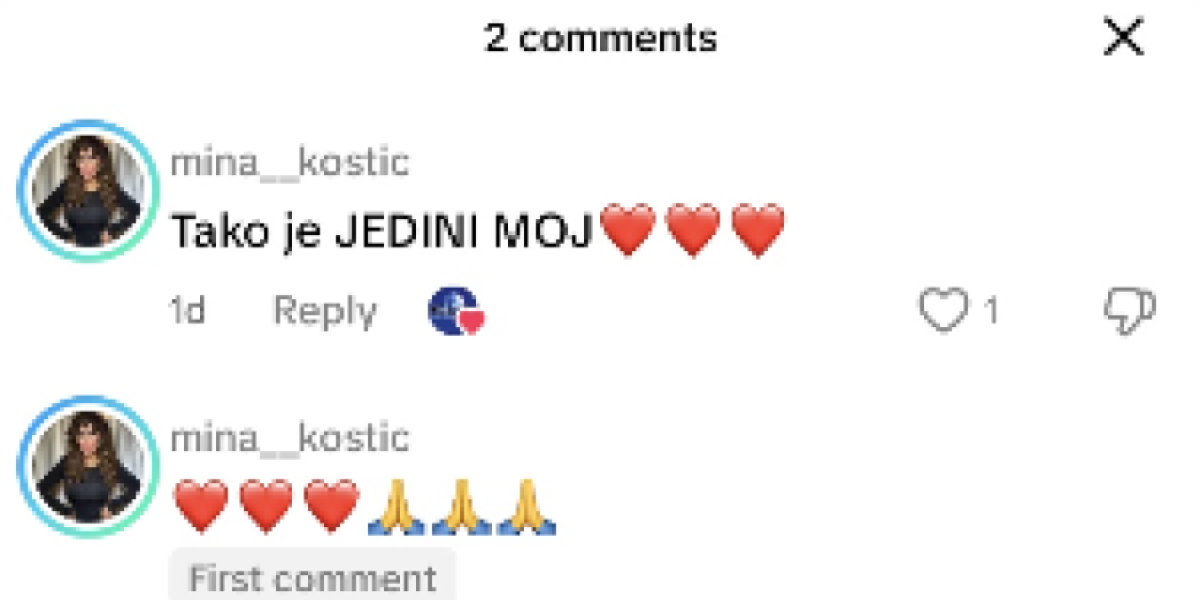
Task: Click the "2 comments" header title
Action: point(601,38)
